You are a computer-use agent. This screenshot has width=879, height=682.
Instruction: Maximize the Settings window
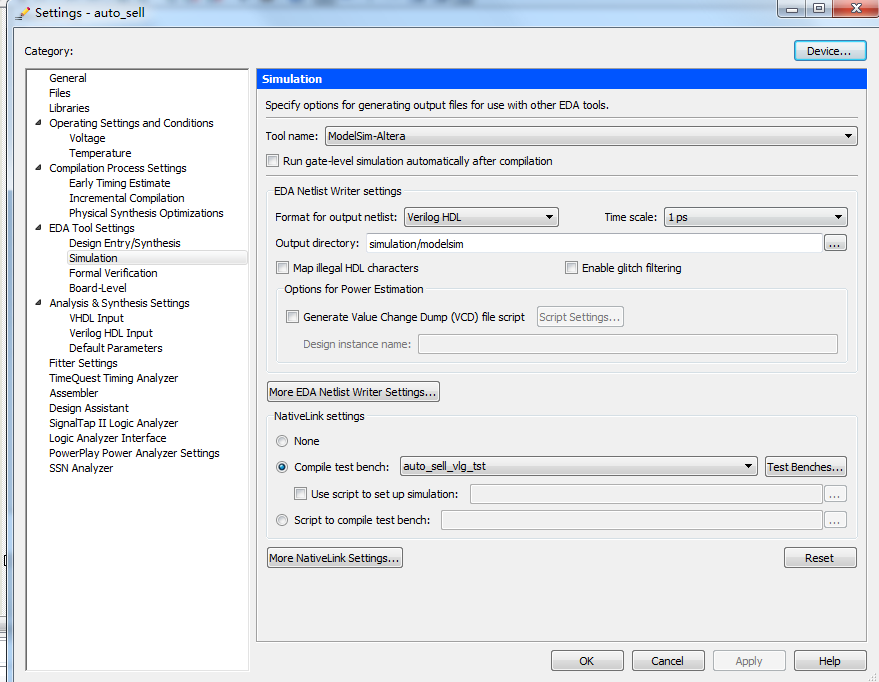coord(819,8)
